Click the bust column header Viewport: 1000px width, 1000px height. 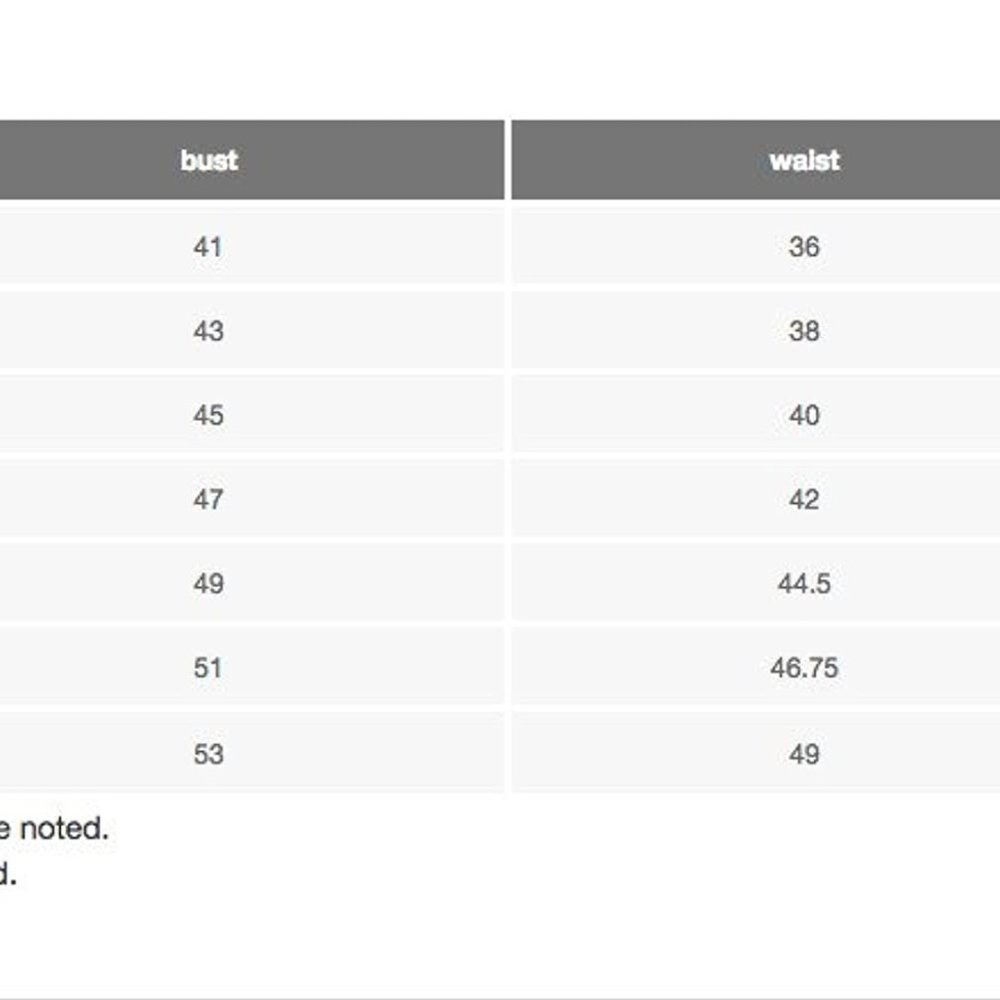tap(209, 161)
